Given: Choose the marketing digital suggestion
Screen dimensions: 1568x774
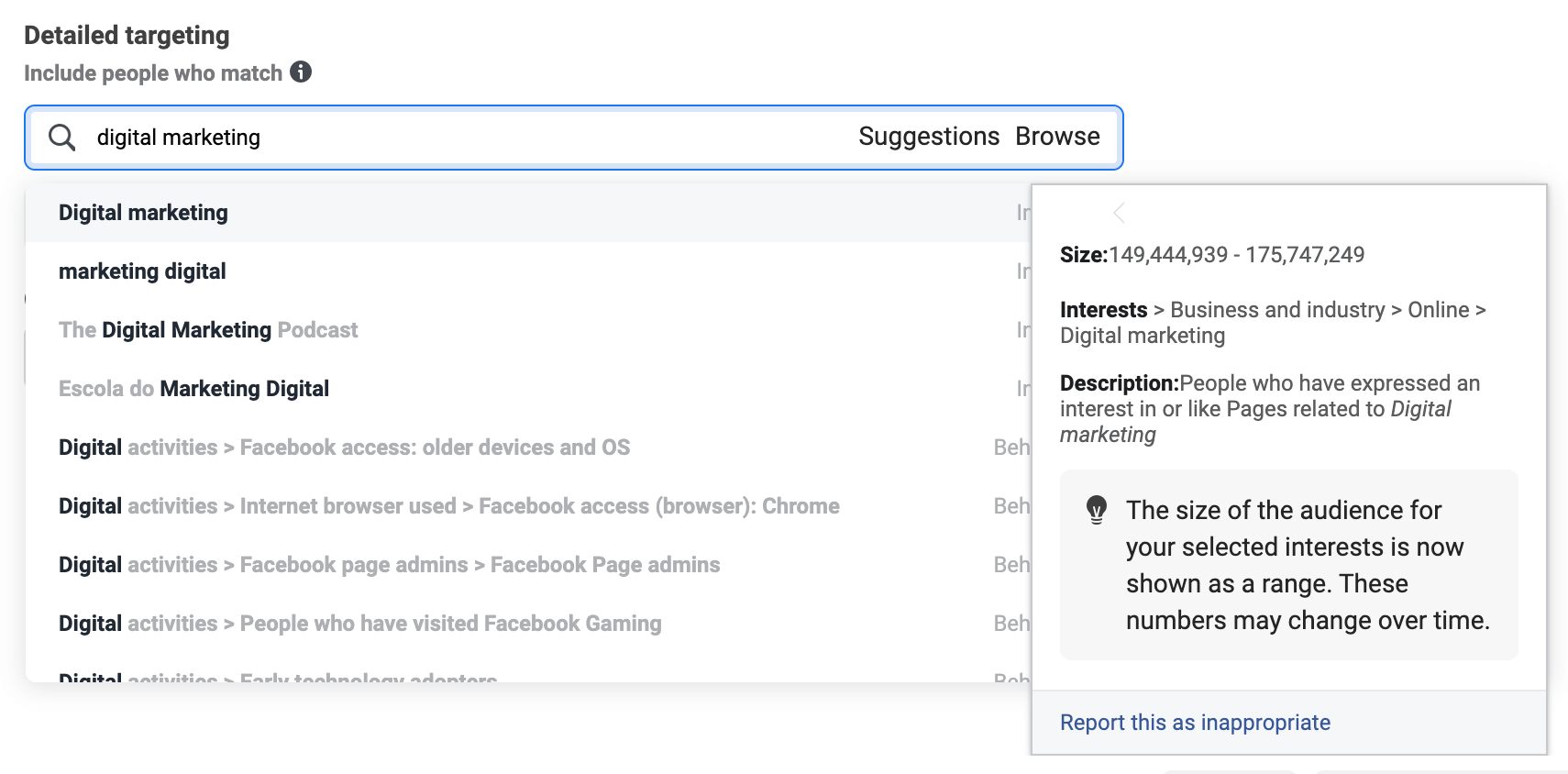Looking at the screenshot, I should 142,271.
